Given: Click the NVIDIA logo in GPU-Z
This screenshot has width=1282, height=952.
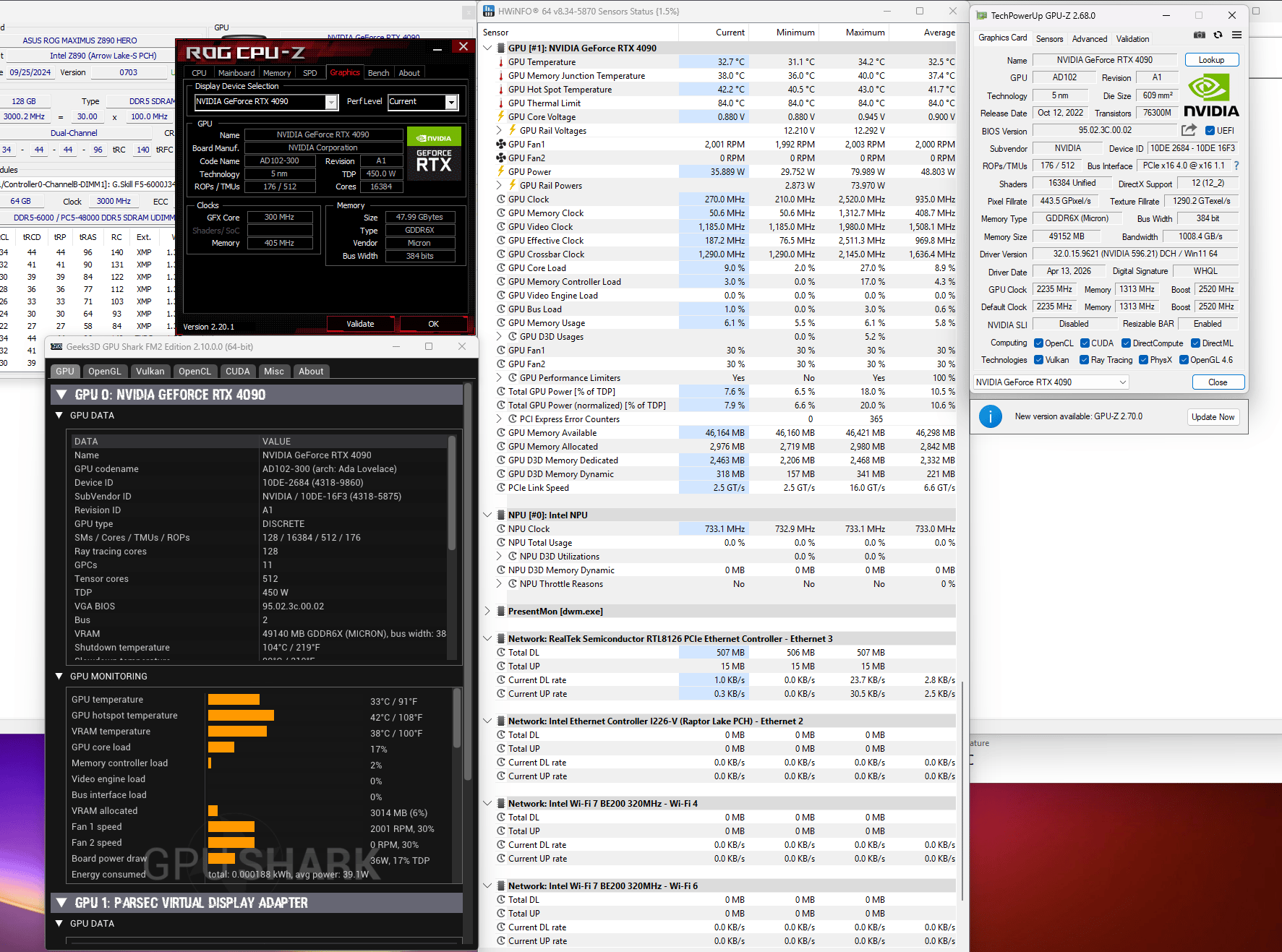Looking at the screenshot, I should pyautogui.click(x=1211, y=95).
